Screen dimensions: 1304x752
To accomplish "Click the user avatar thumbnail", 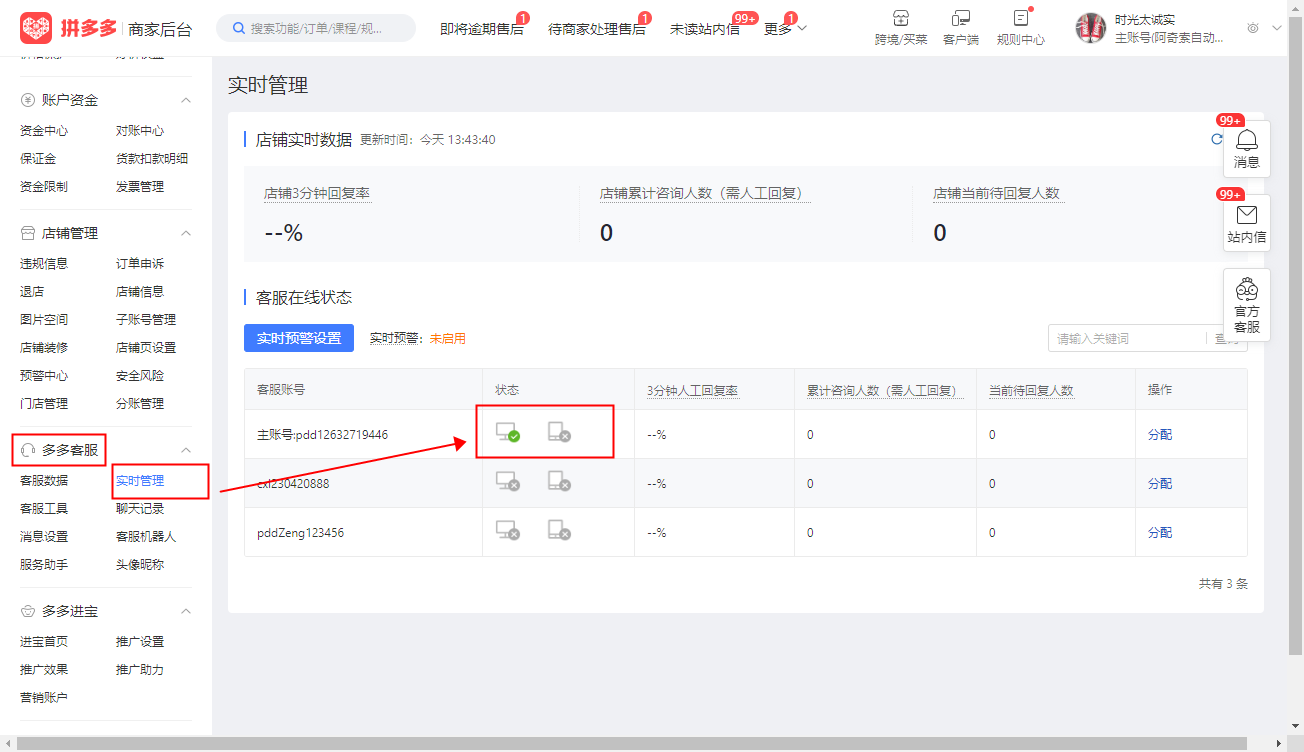I will pos(1090,28).
